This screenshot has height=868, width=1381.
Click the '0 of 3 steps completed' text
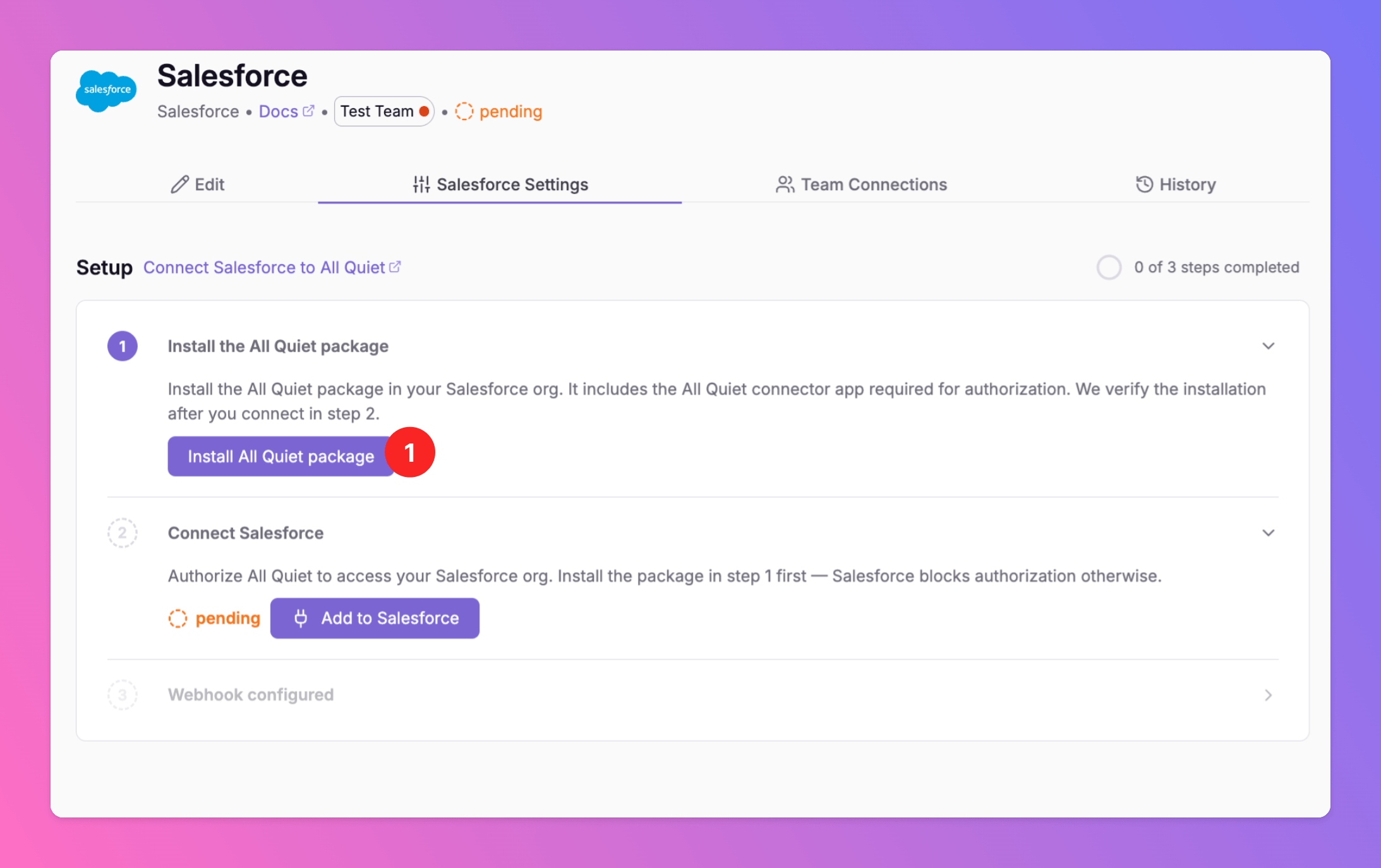coord(1216,267)
